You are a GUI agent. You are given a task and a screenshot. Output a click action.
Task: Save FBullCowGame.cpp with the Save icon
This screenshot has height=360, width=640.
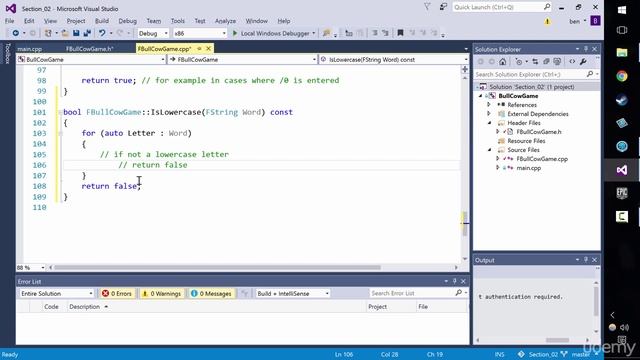click(76, 33)
